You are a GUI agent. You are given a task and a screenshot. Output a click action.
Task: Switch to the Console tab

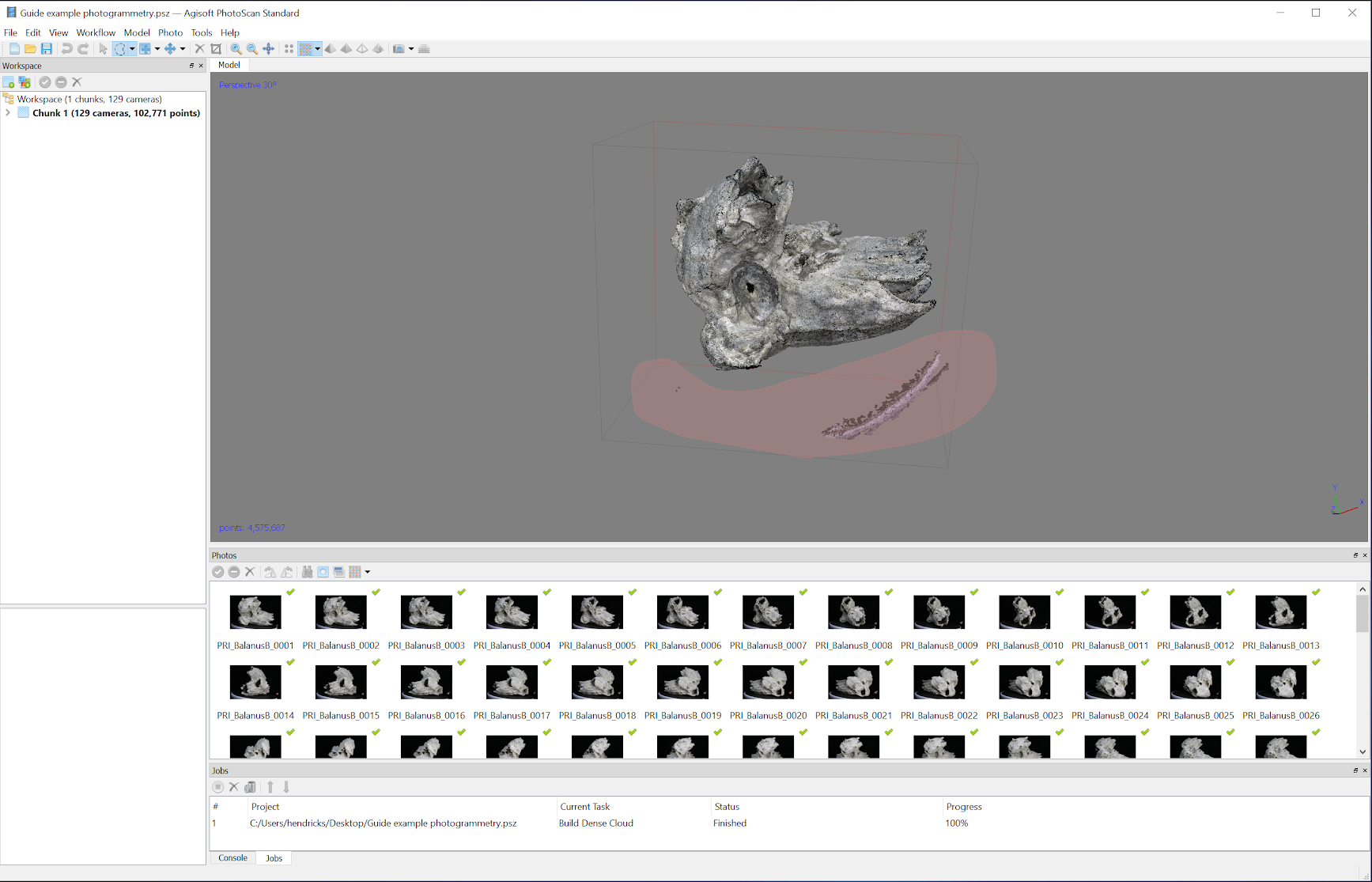(x=233, y=858)
